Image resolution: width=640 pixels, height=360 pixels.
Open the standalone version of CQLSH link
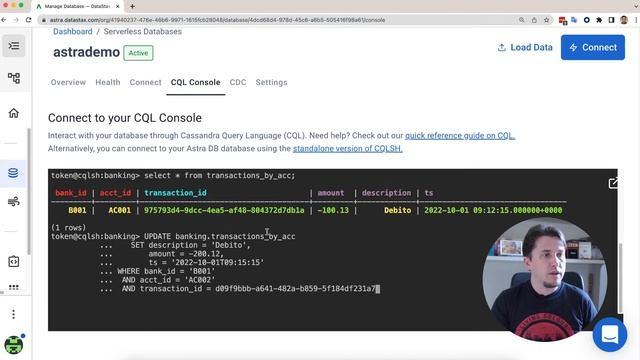[348, 149]
